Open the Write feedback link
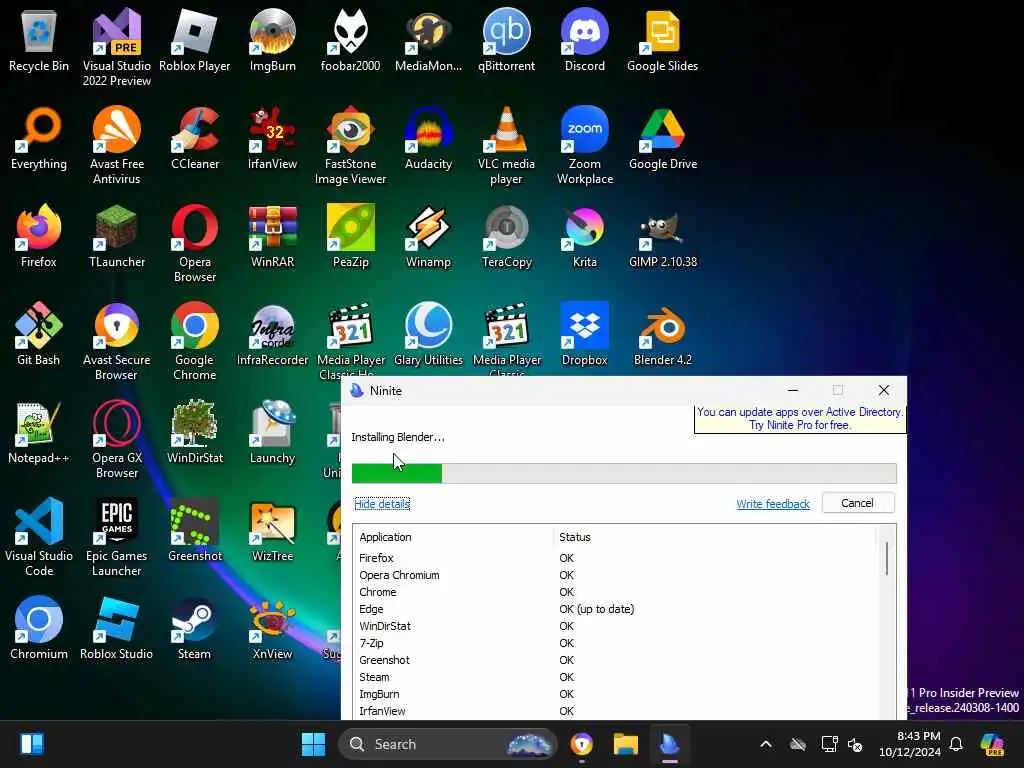Image resolution: width=1024 pixels, height=768 pixels. coord(773,504)
